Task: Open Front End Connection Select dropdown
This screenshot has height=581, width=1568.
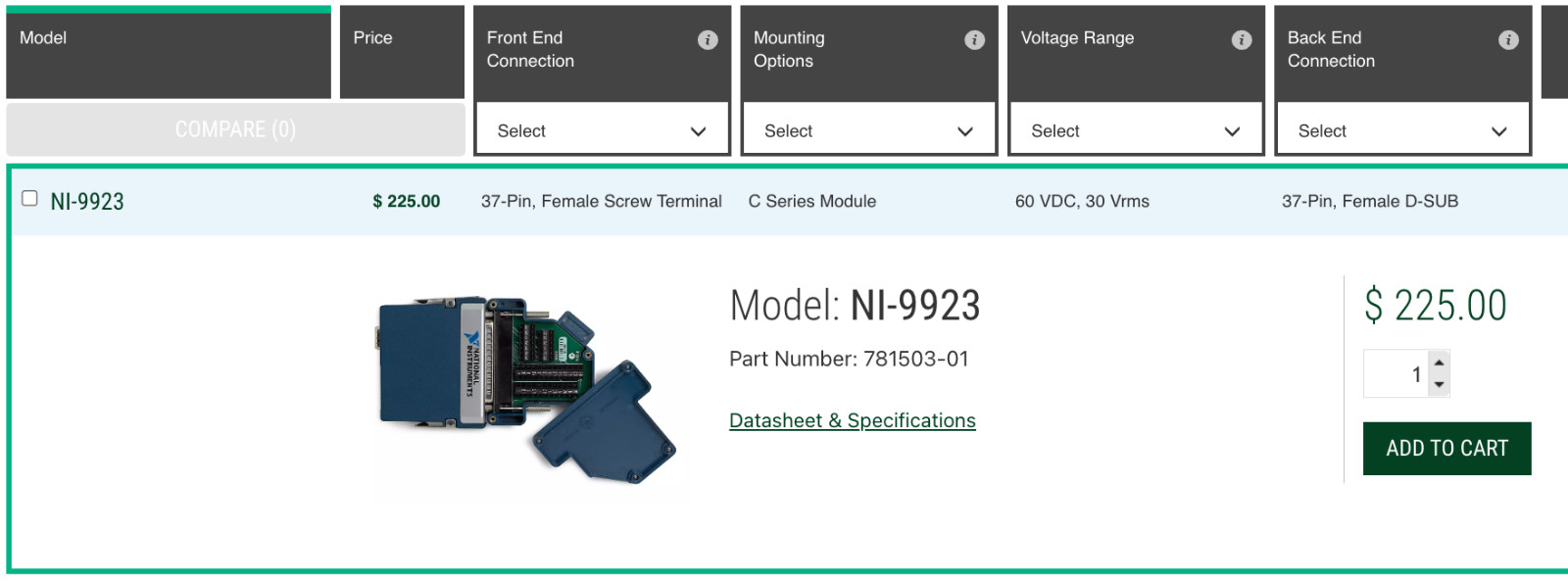Action: (602, 131)
